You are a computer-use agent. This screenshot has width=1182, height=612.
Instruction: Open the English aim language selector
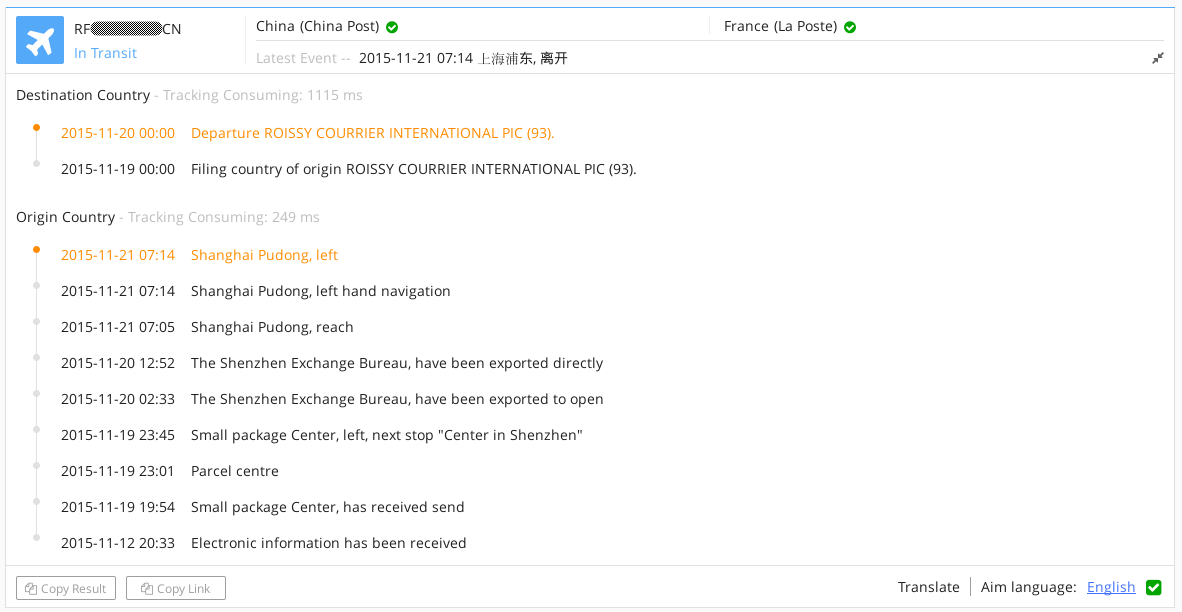[x=1111, y=587]
